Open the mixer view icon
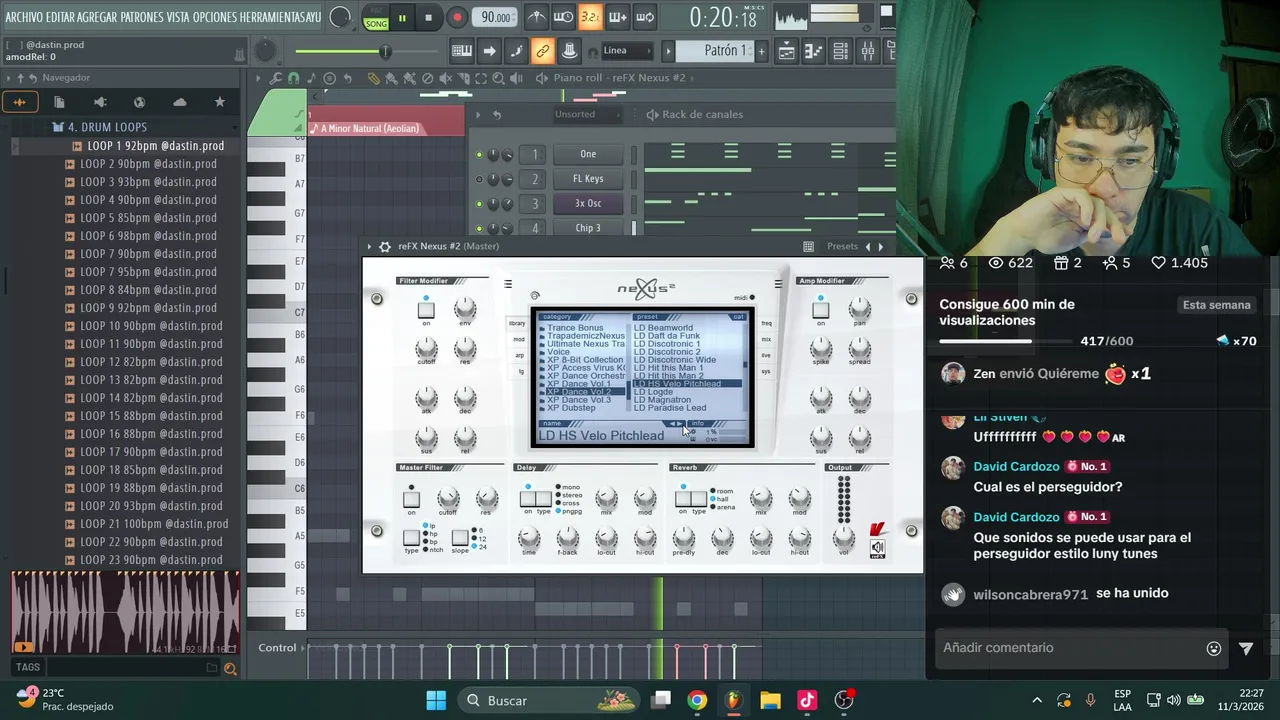The width and height of the screenshot is (1280, 720). (867, 51)
